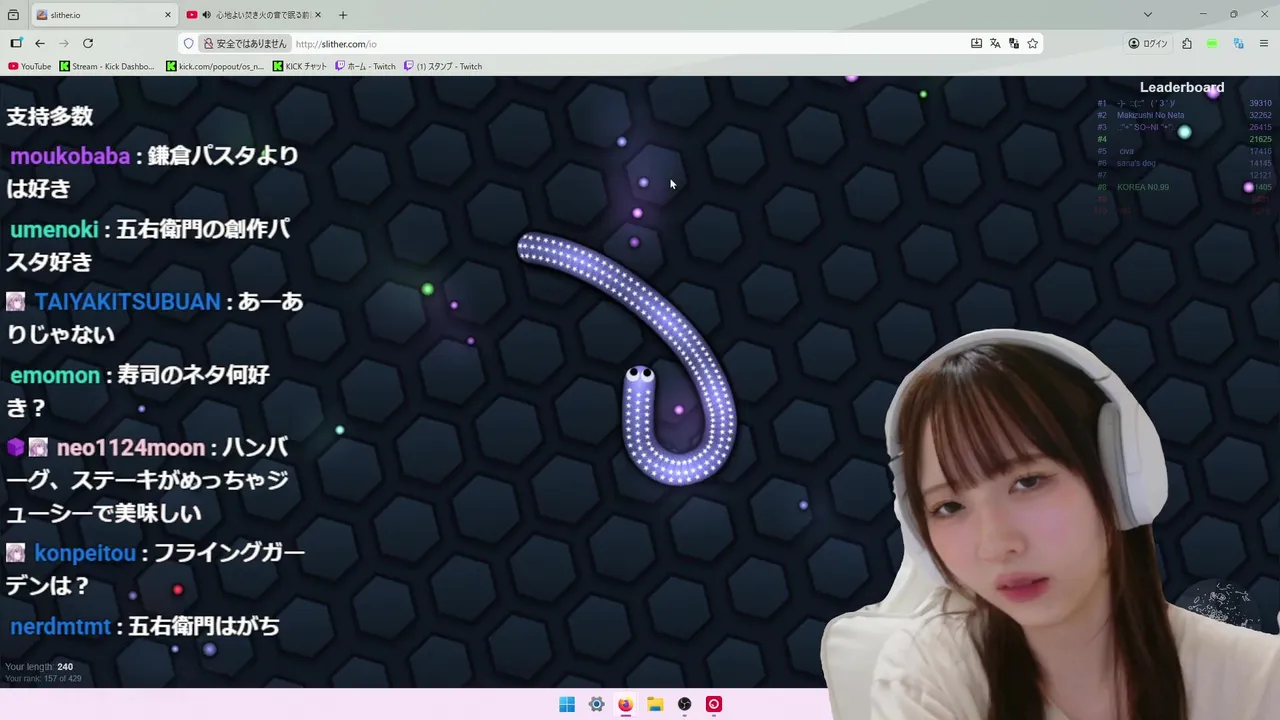Click the install page as app icon
Screen dimensions: 1280x720
coord(976,43)
